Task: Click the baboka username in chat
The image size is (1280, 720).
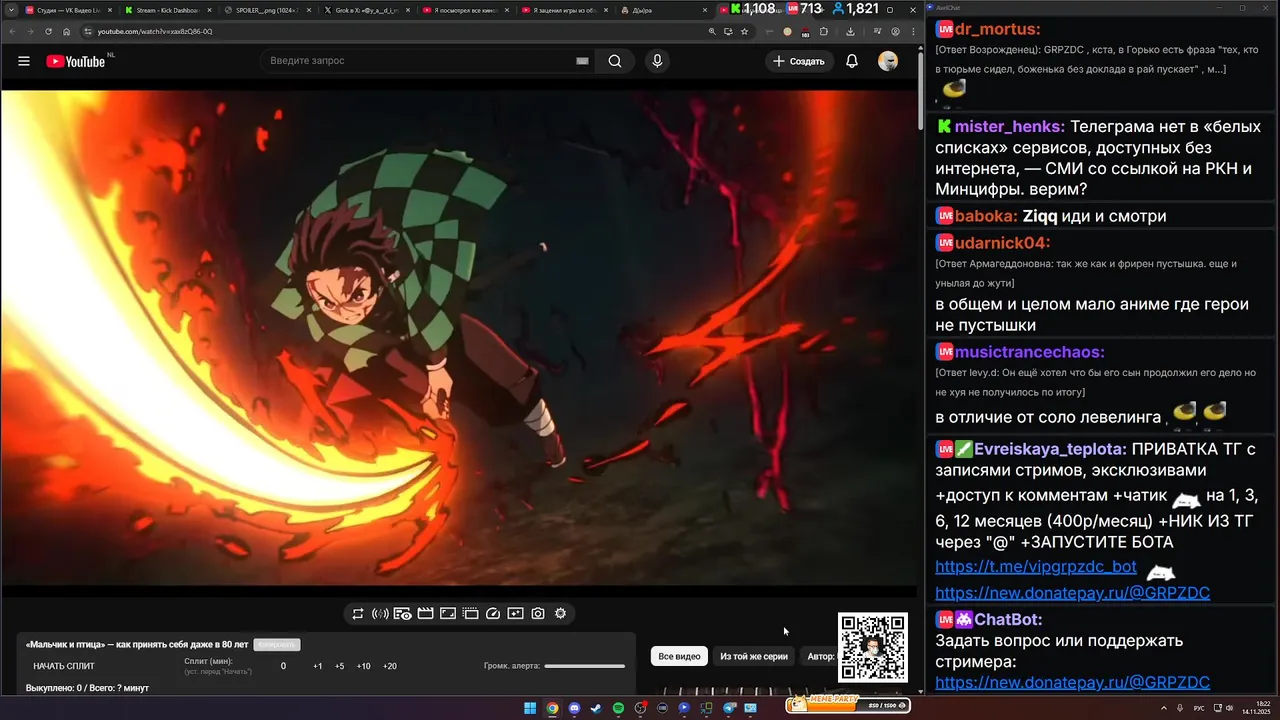Action: coord(986,216)
